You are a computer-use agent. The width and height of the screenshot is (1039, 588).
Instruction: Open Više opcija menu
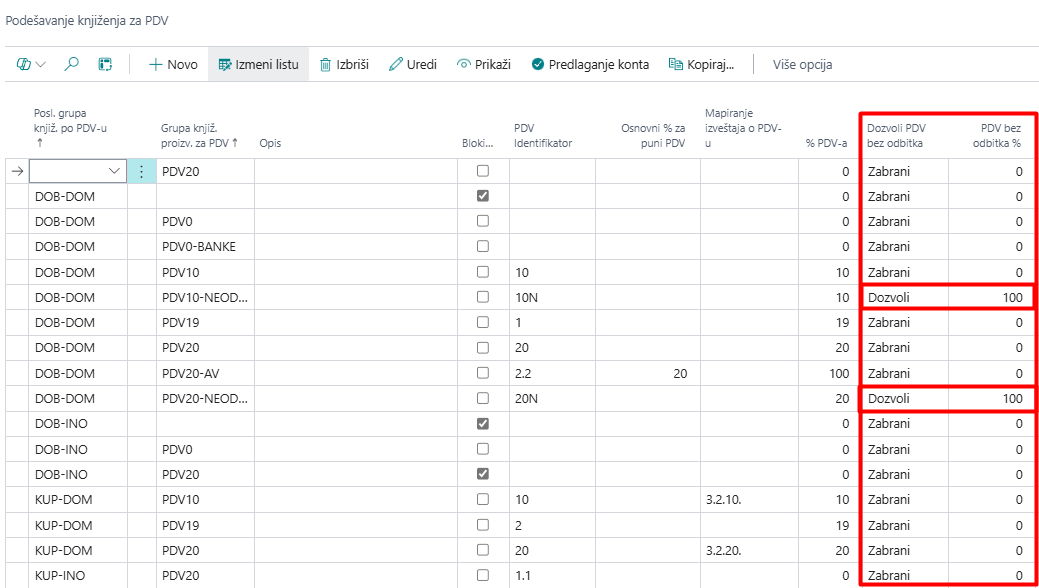802,64
